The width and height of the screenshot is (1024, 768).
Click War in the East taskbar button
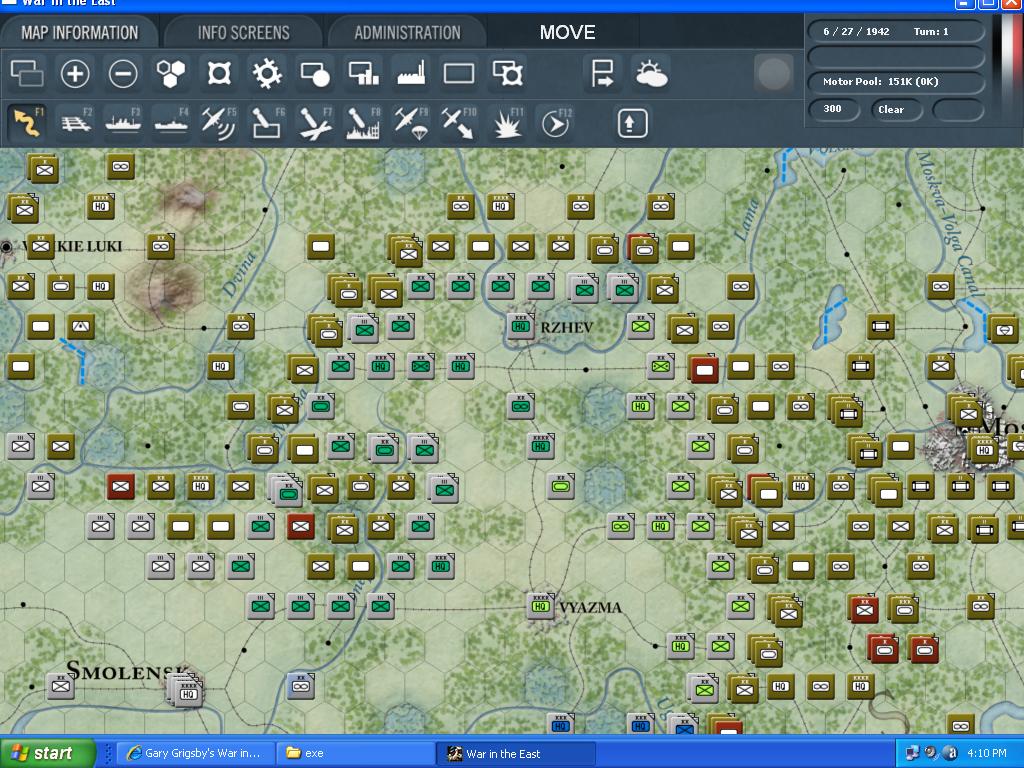[516, 754]
